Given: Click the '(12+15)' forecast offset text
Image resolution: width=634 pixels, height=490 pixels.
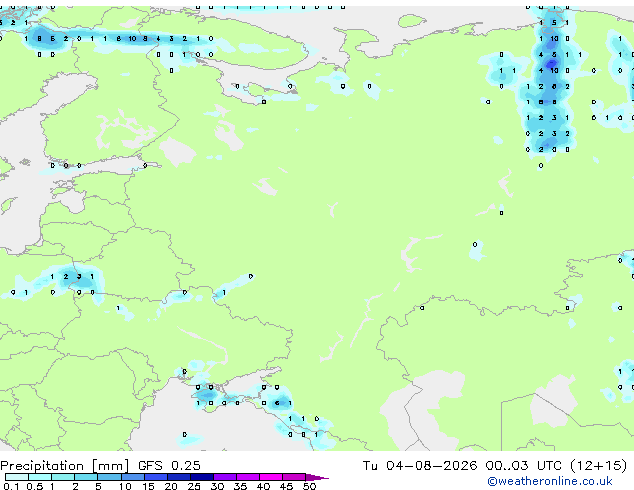Looking at the screenshot, I should click(x=599, y=466).
